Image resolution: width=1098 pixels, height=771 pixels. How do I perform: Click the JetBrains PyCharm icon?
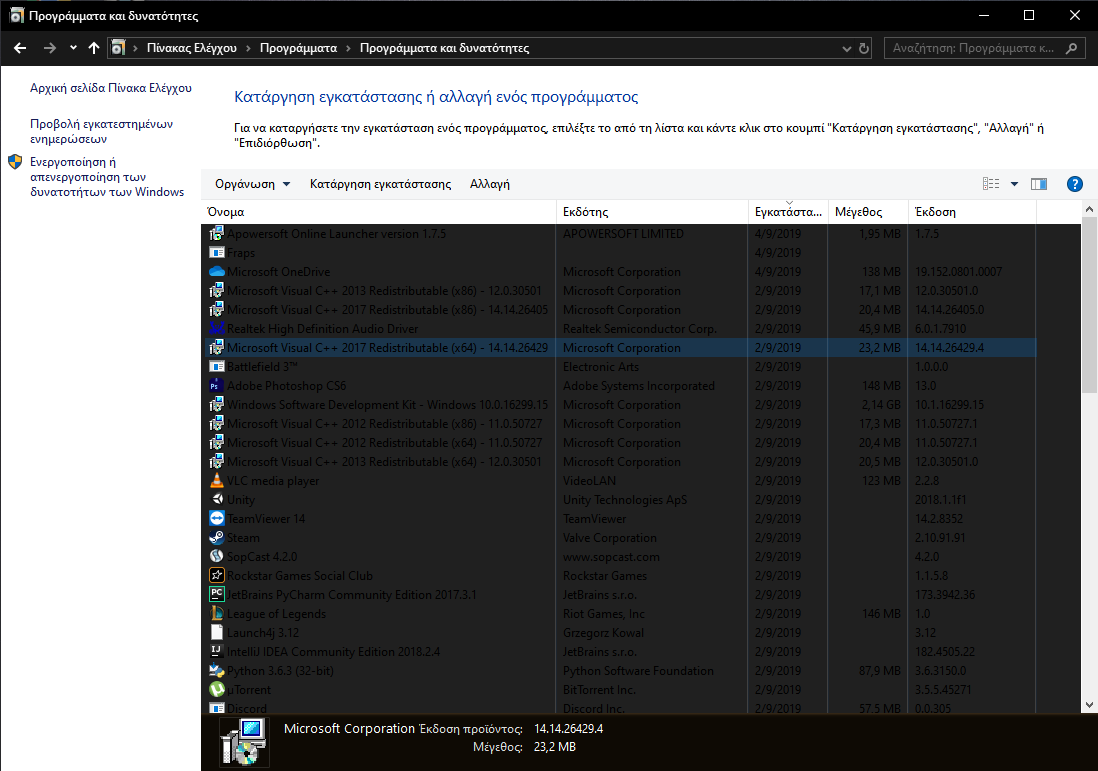click(216, 594)
